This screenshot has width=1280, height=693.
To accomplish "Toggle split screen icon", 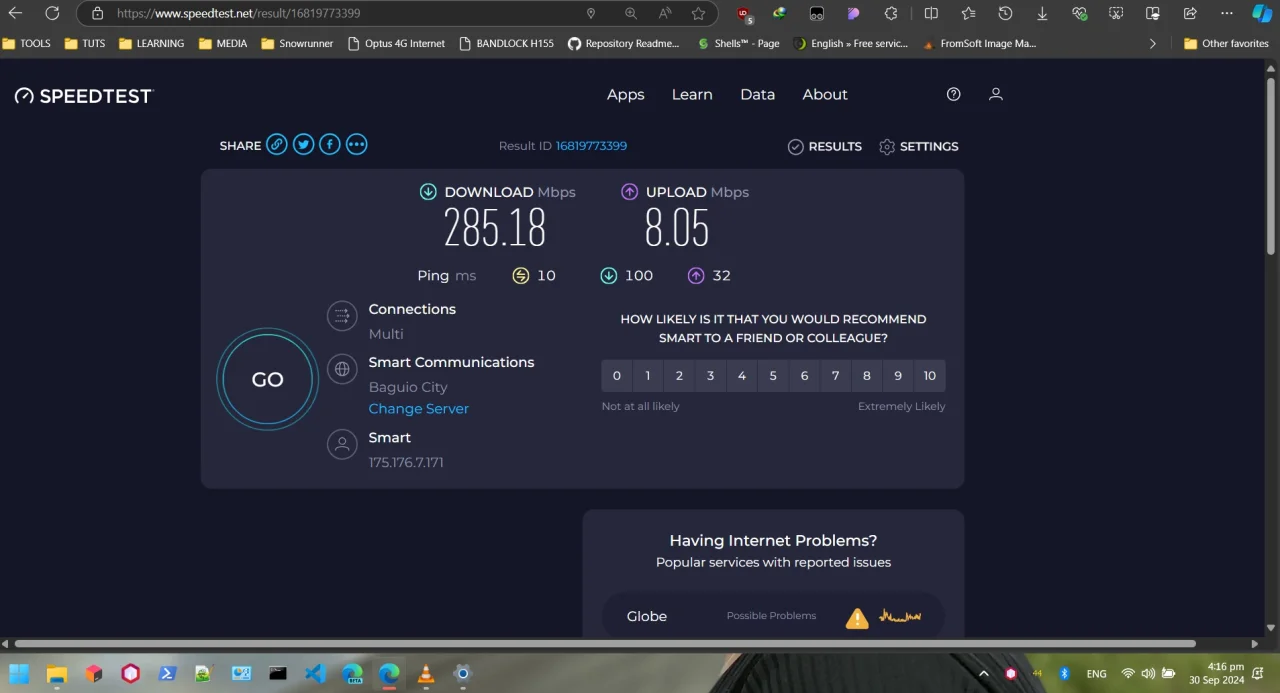I will tap(931, 13).
